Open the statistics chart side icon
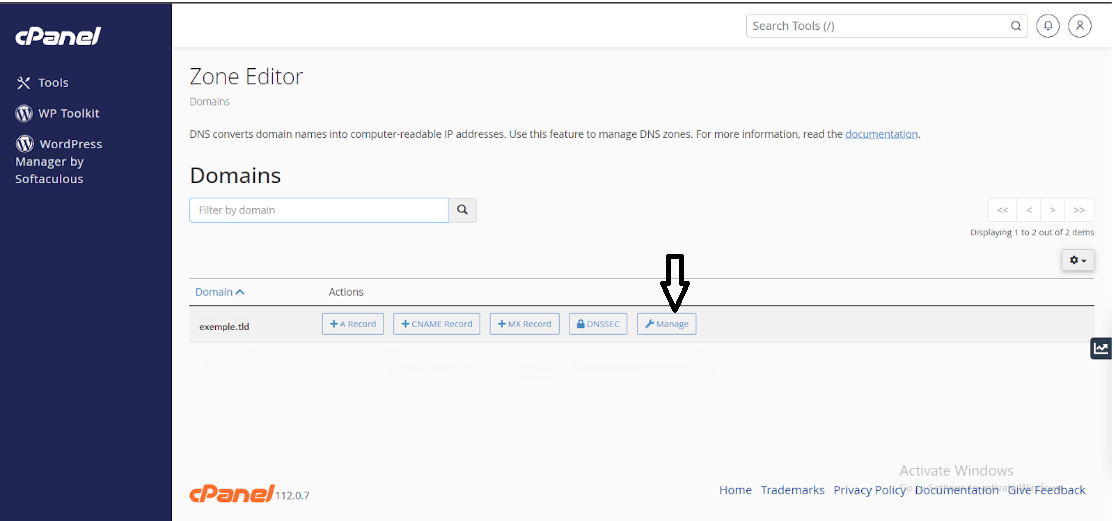1114x521 pixels. (x=1101, y=348)
